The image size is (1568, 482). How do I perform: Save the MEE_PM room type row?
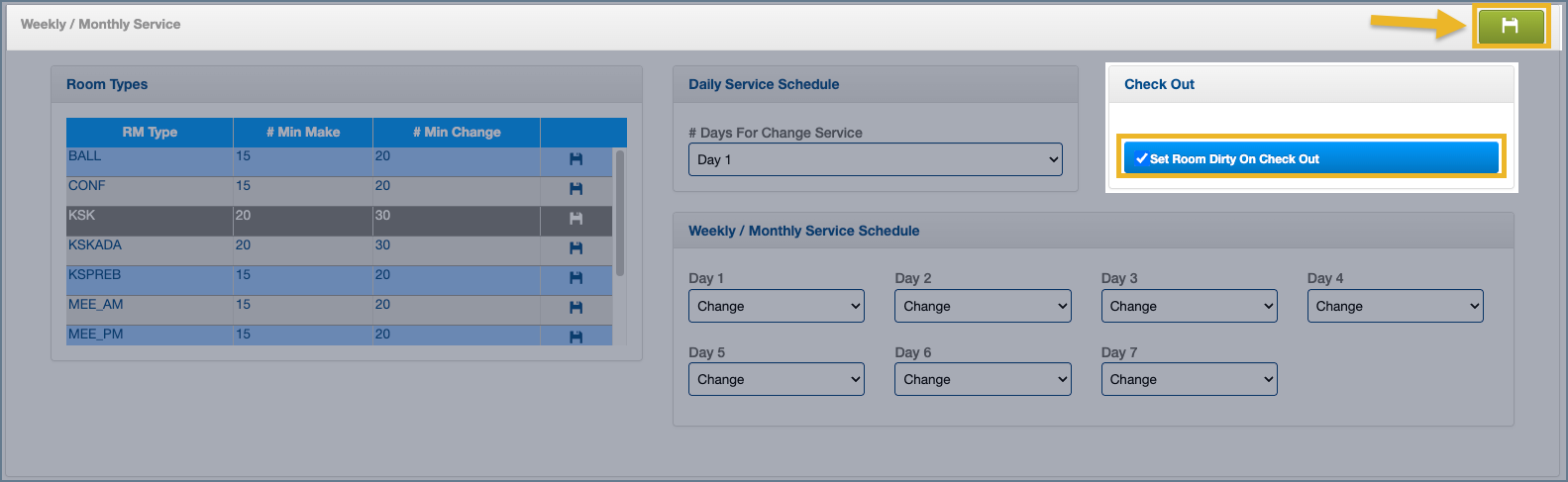tap(575, 337)
